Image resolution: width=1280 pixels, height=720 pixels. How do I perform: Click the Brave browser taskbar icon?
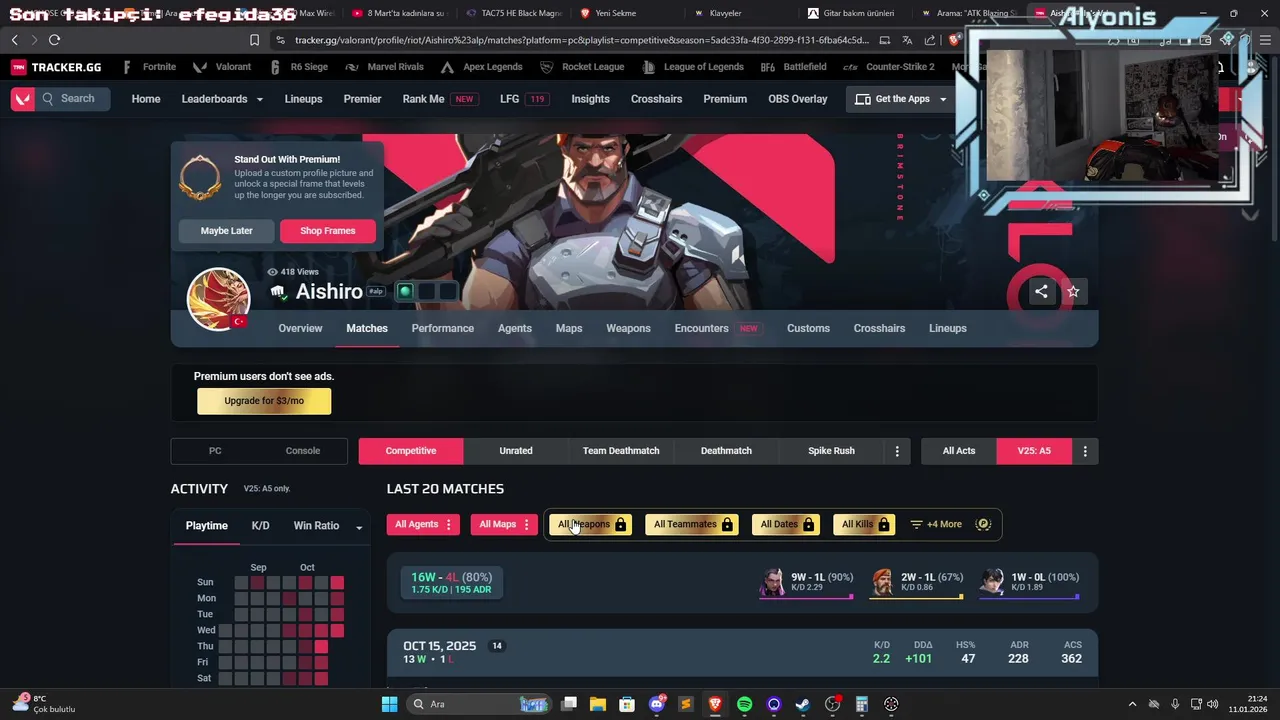pyautogui.click(x=715, y=704)
